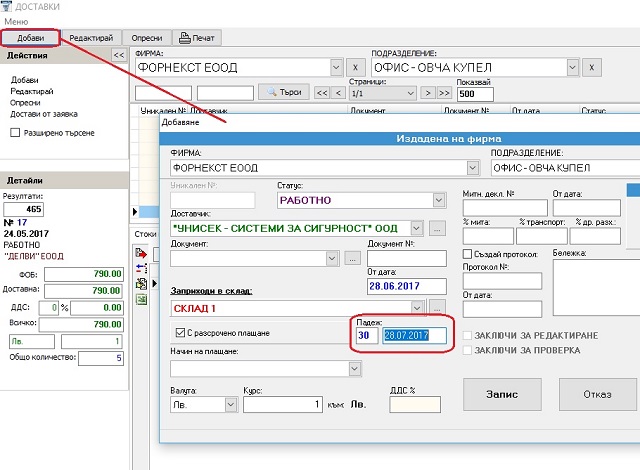Viewport: 640px width, 470px height.
Task: Click the % мита input field
Action: [488, 236]
